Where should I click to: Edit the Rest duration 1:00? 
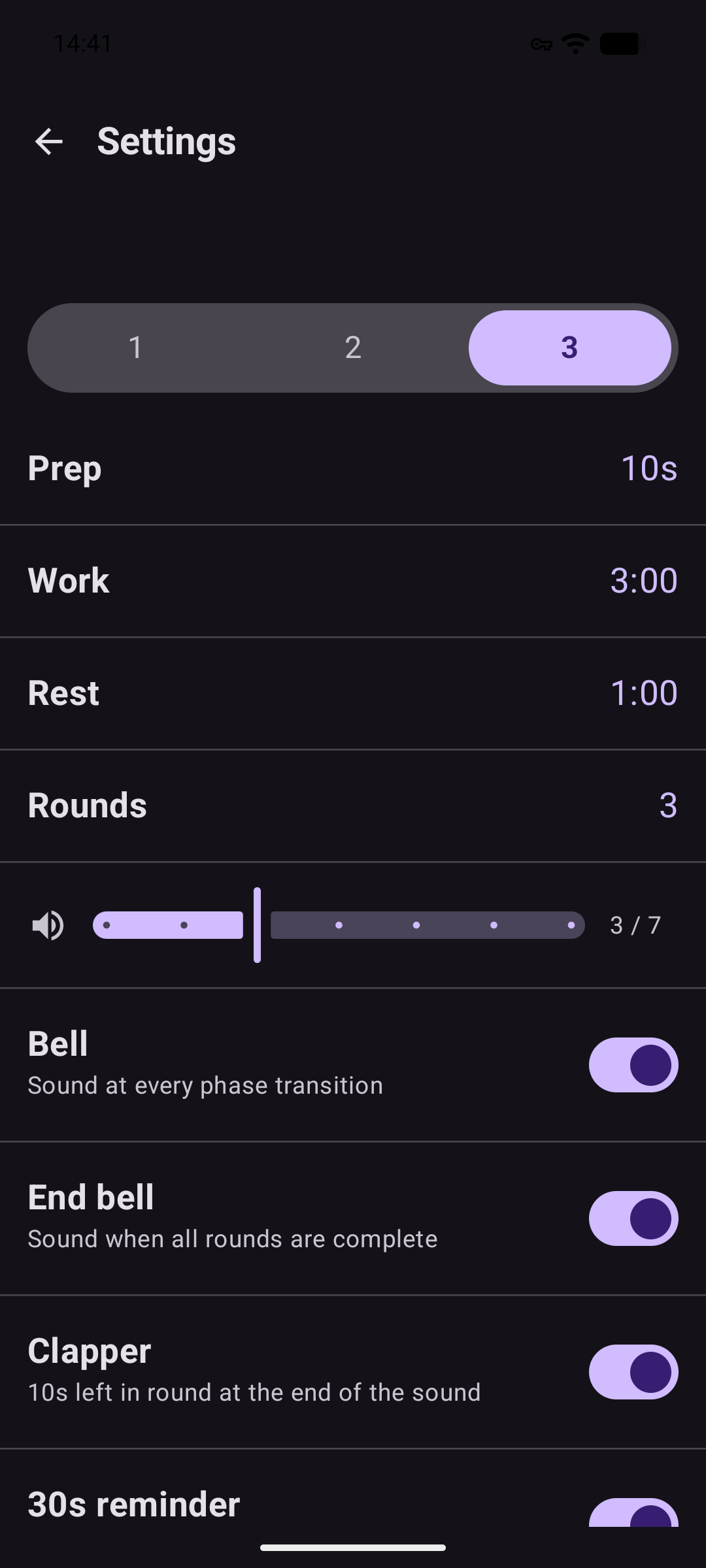point(643,693)
